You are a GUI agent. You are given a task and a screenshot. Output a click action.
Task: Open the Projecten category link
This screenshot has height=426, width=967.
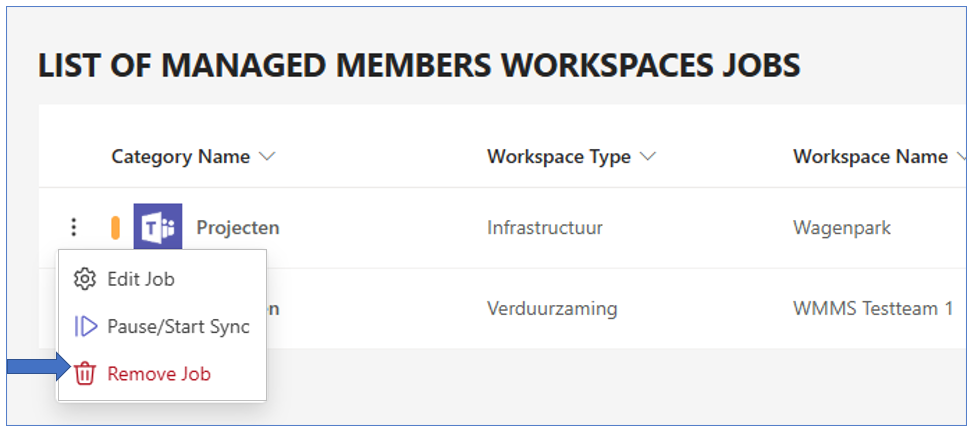coord(237,228)
